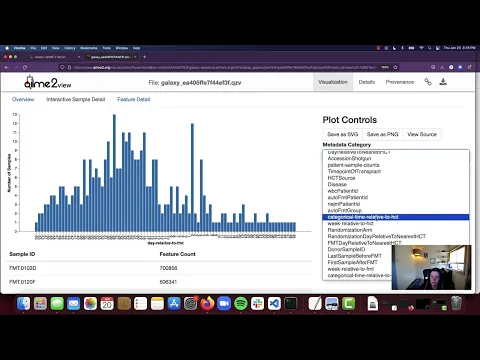This screenshot has width=480, height=360.
Task: Click the Feature Count column header
Action: (x=177, y=254)
